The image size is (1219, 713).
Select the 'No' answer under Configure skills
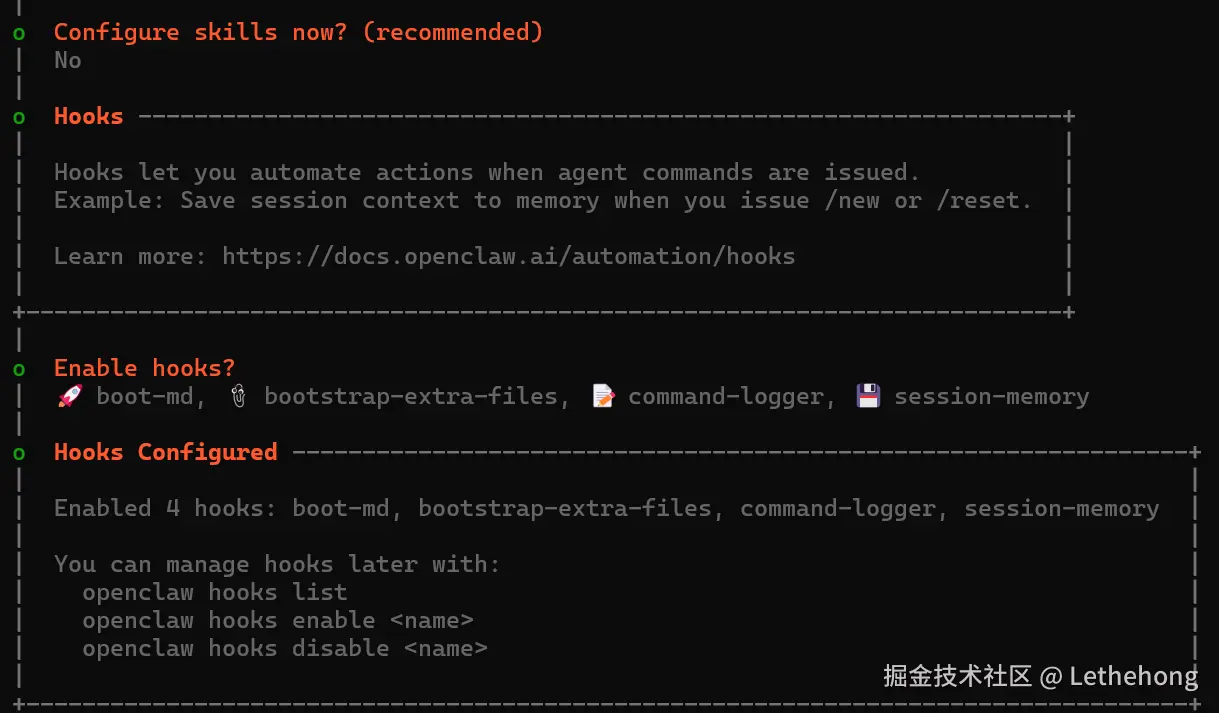pyautogui.click(x=68, y=60)
